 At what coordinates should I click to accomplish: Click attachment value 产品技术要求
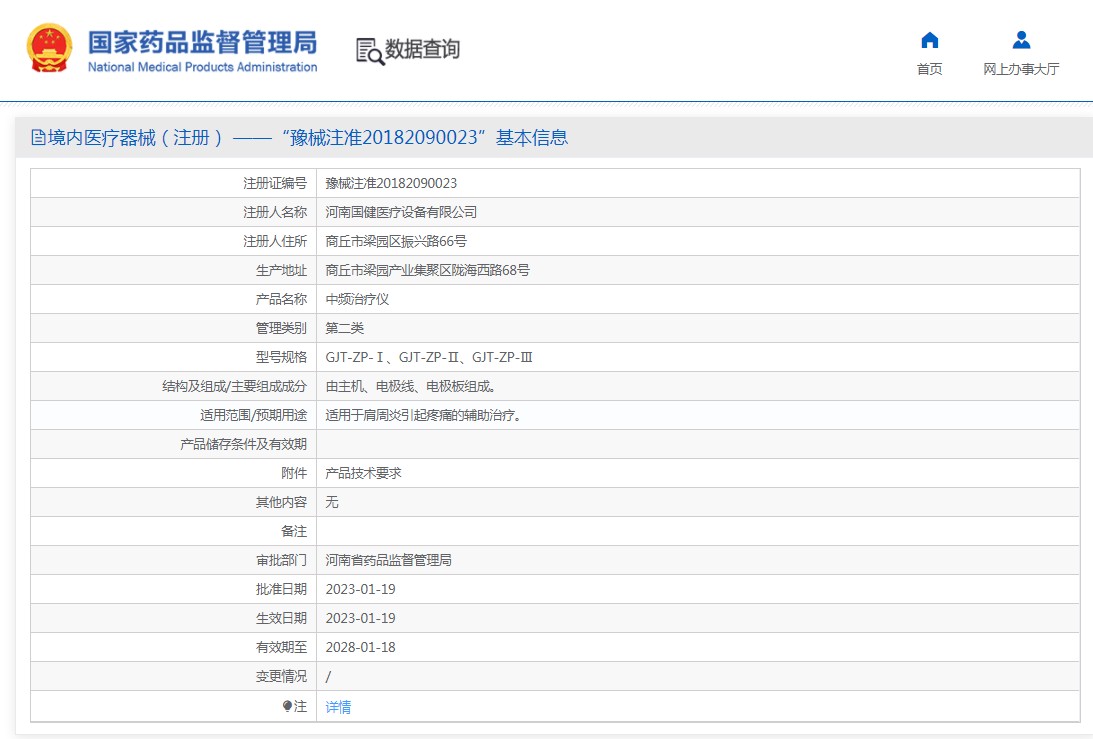coord(363,473)
